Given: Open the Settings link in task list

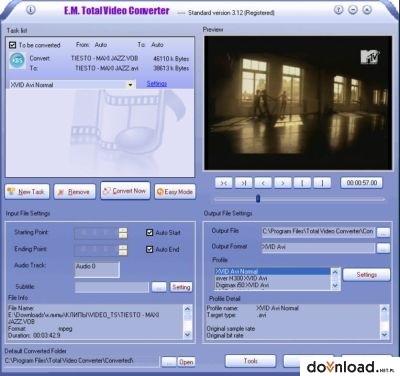Looking at the screenshot, I should coord(157,84).
